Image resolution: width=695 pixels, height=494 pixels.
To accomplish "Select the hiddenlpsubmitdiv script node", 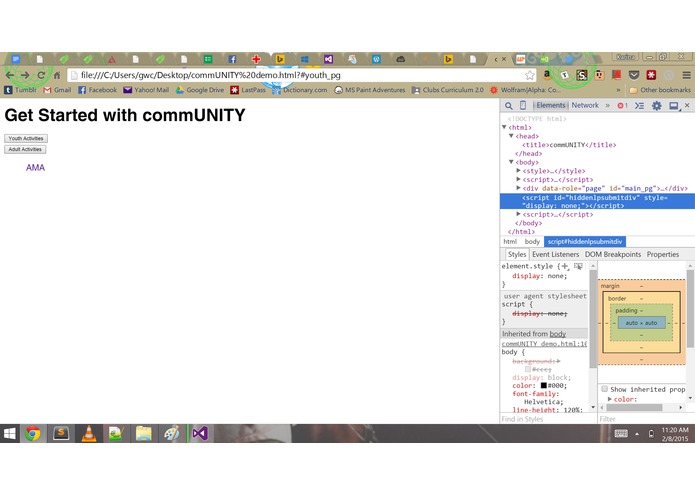I will [597, 202].
